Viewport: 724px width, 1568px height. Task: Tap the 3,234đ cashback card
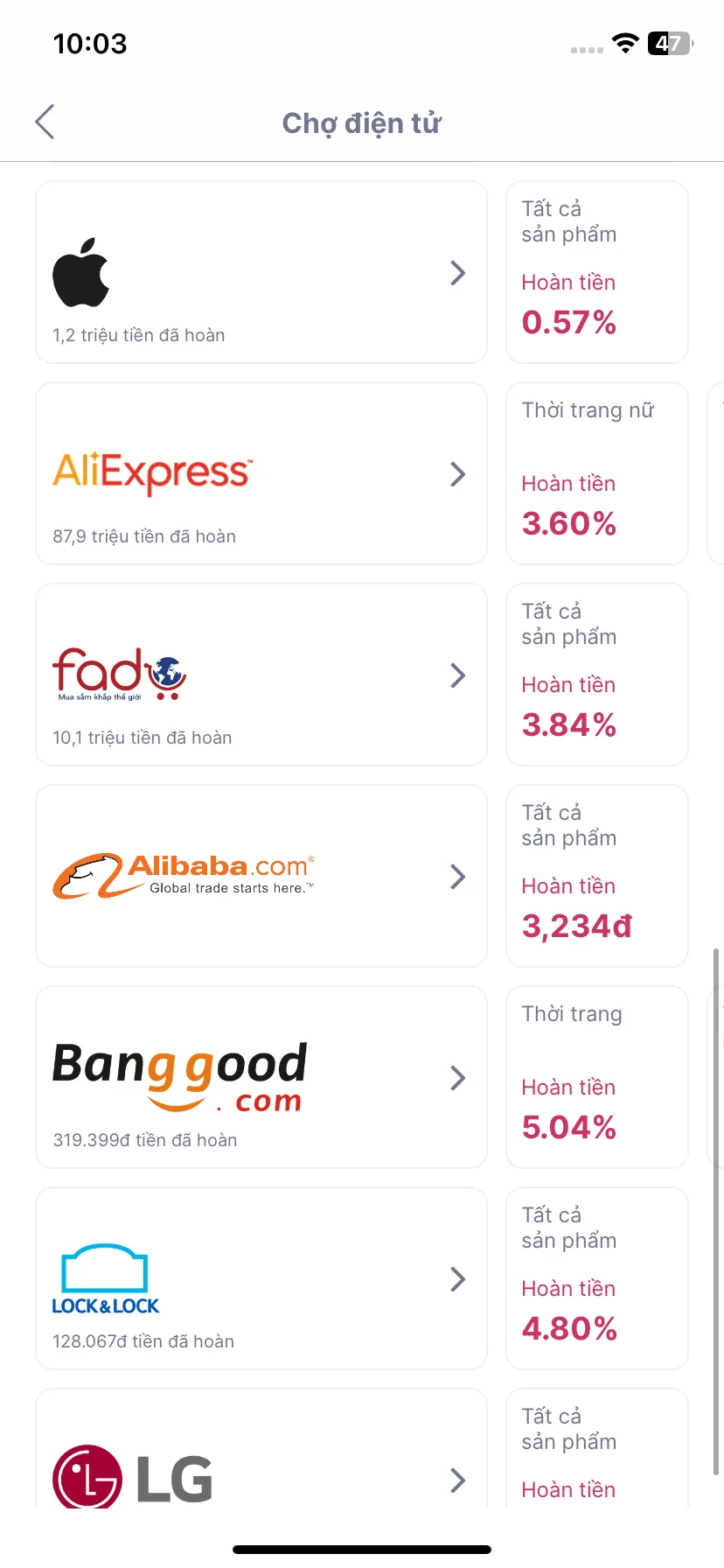pyautogui.click(x=597, y=876)
